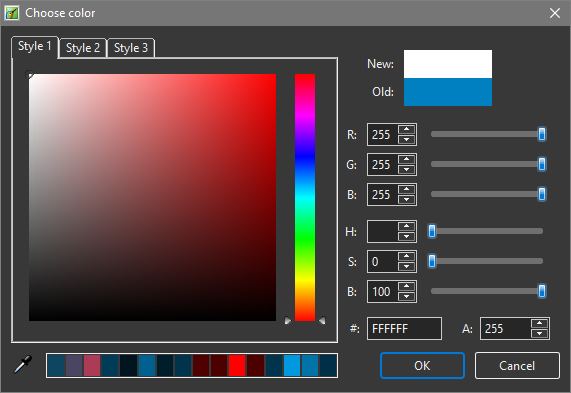The image size is (571, 393).
Task: Switch to the Style 1 tab
Action: pyautogui.click(x=35, y=47)
